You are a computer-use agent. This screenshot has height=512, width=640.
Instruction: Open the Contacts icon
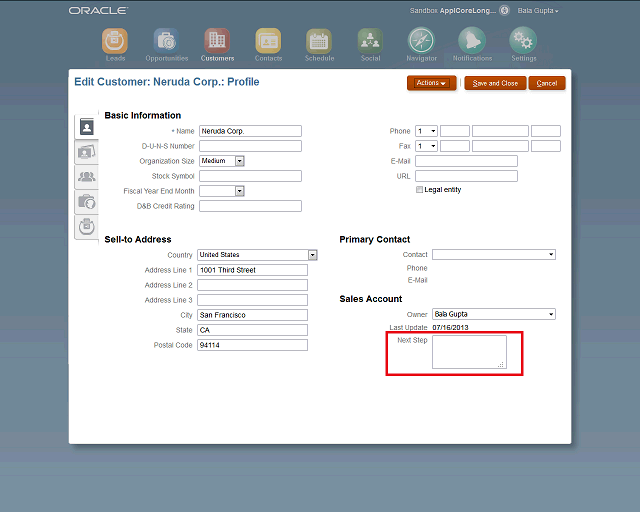pos(268,41)
